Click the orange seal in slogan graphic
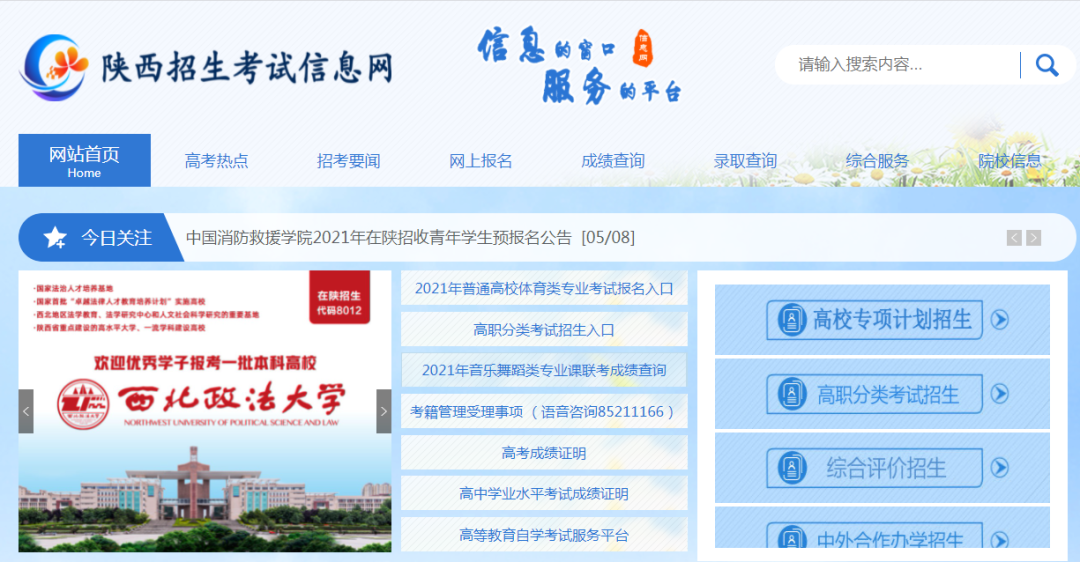 pyautogui.click(x=643, y=48)
